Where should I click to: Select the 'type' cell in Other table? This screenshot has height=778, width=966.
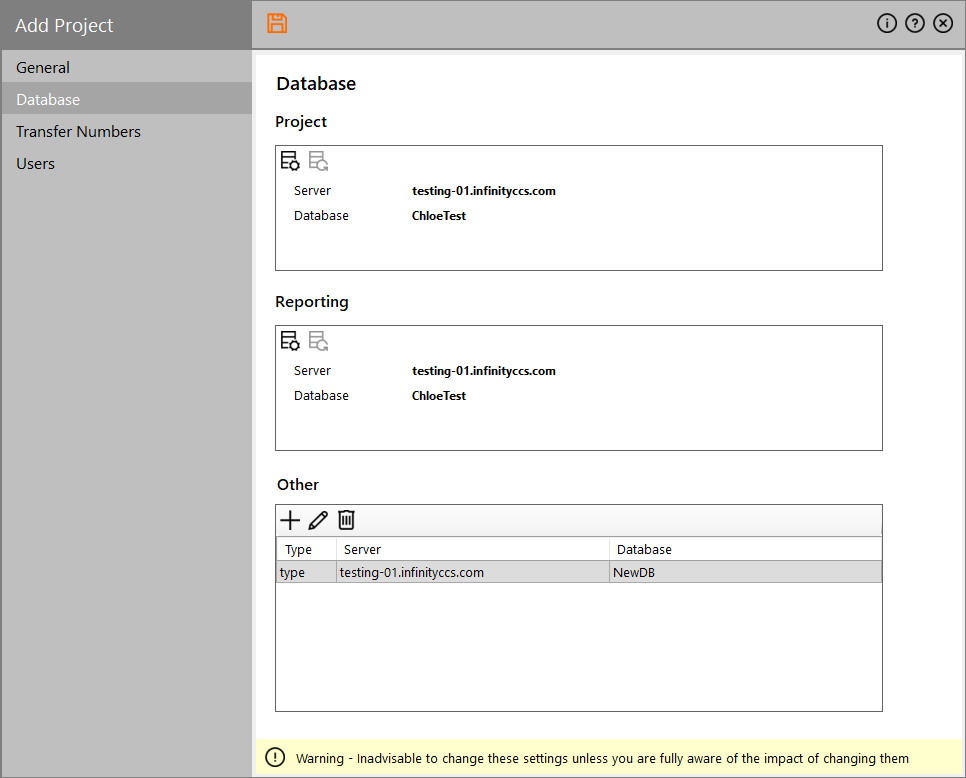click(x=306, y=572)
